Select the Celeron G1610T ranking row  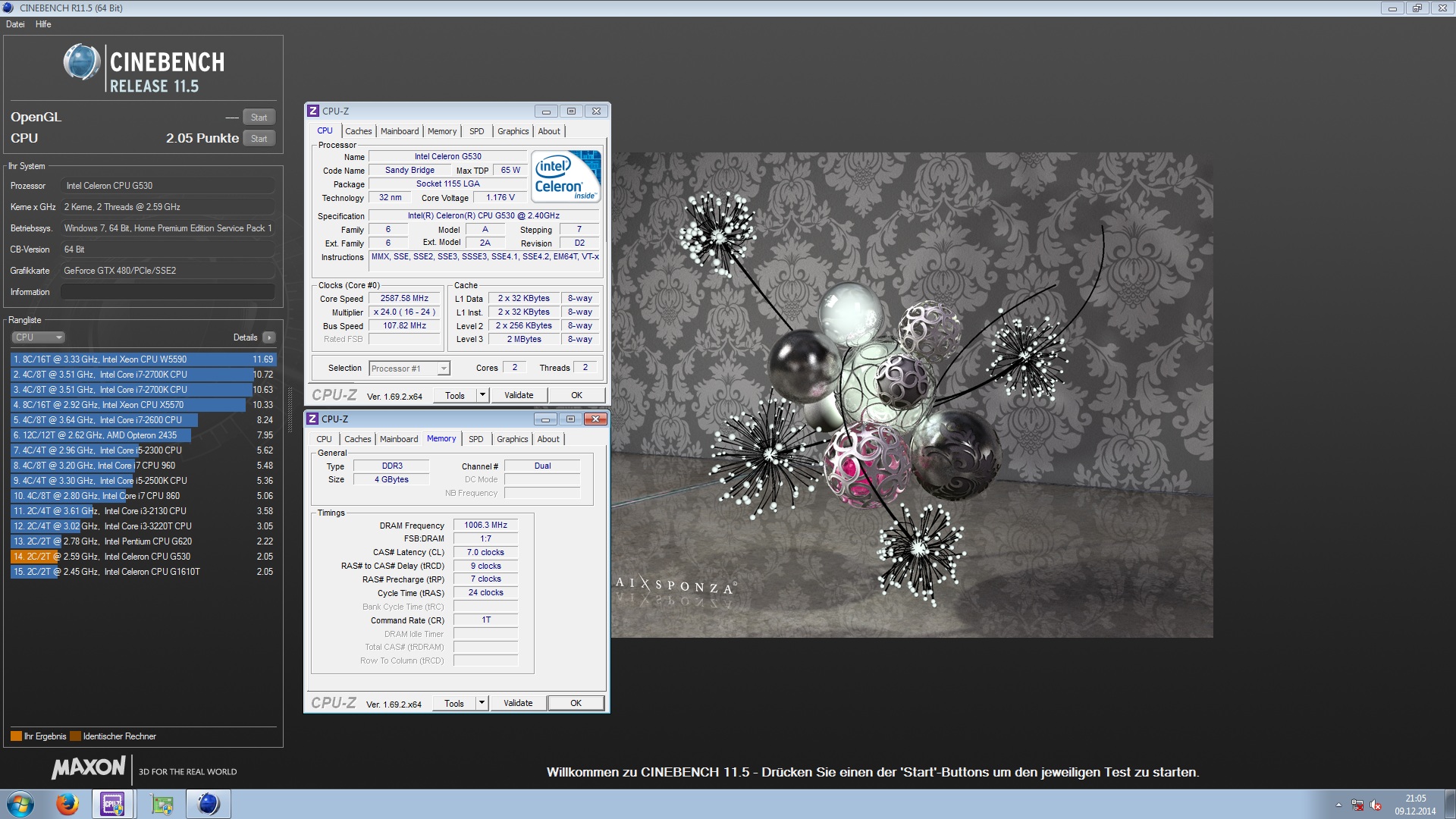point(143,572)
